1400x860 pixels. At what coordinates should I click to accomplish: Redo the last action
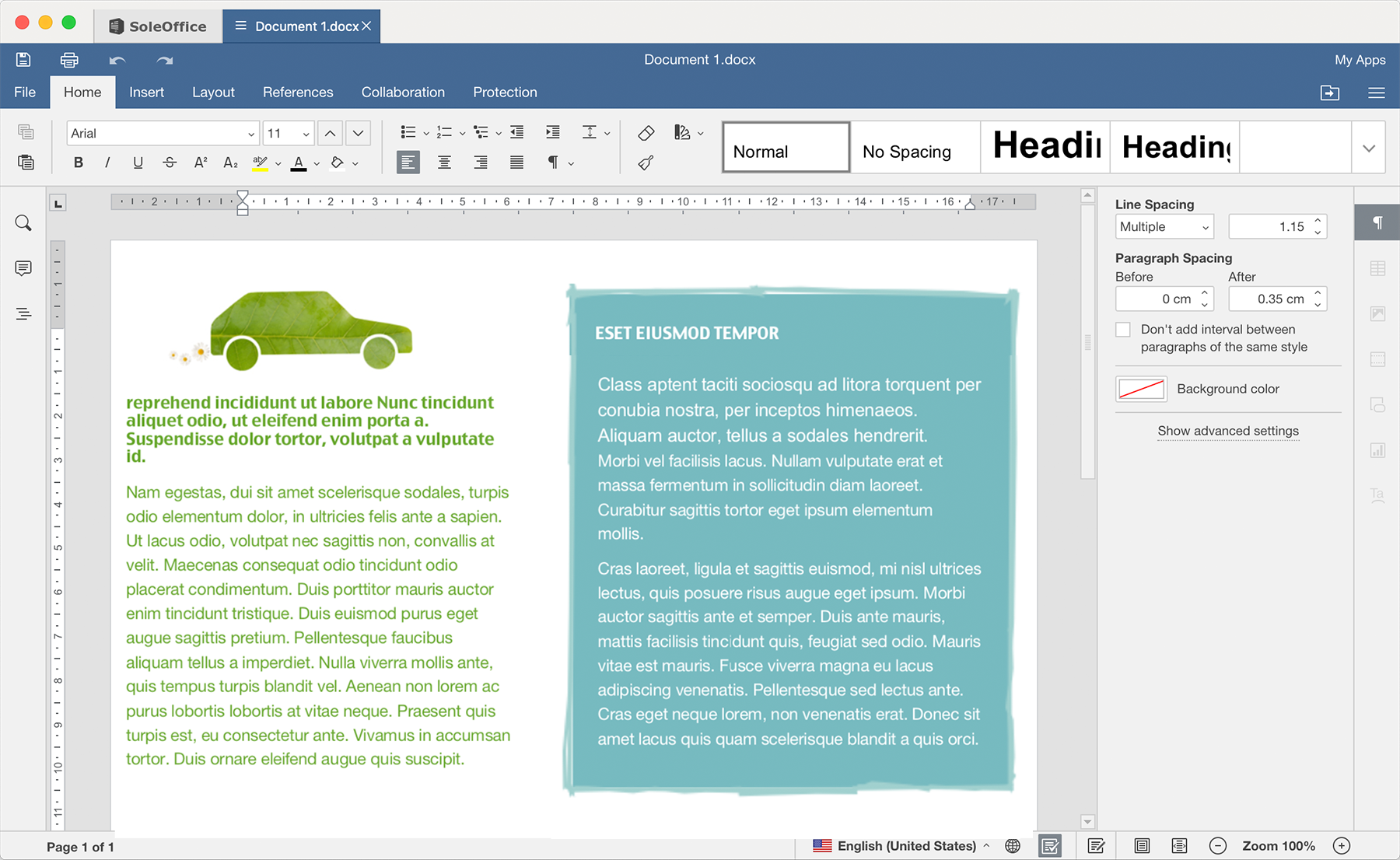pos(165,60)
